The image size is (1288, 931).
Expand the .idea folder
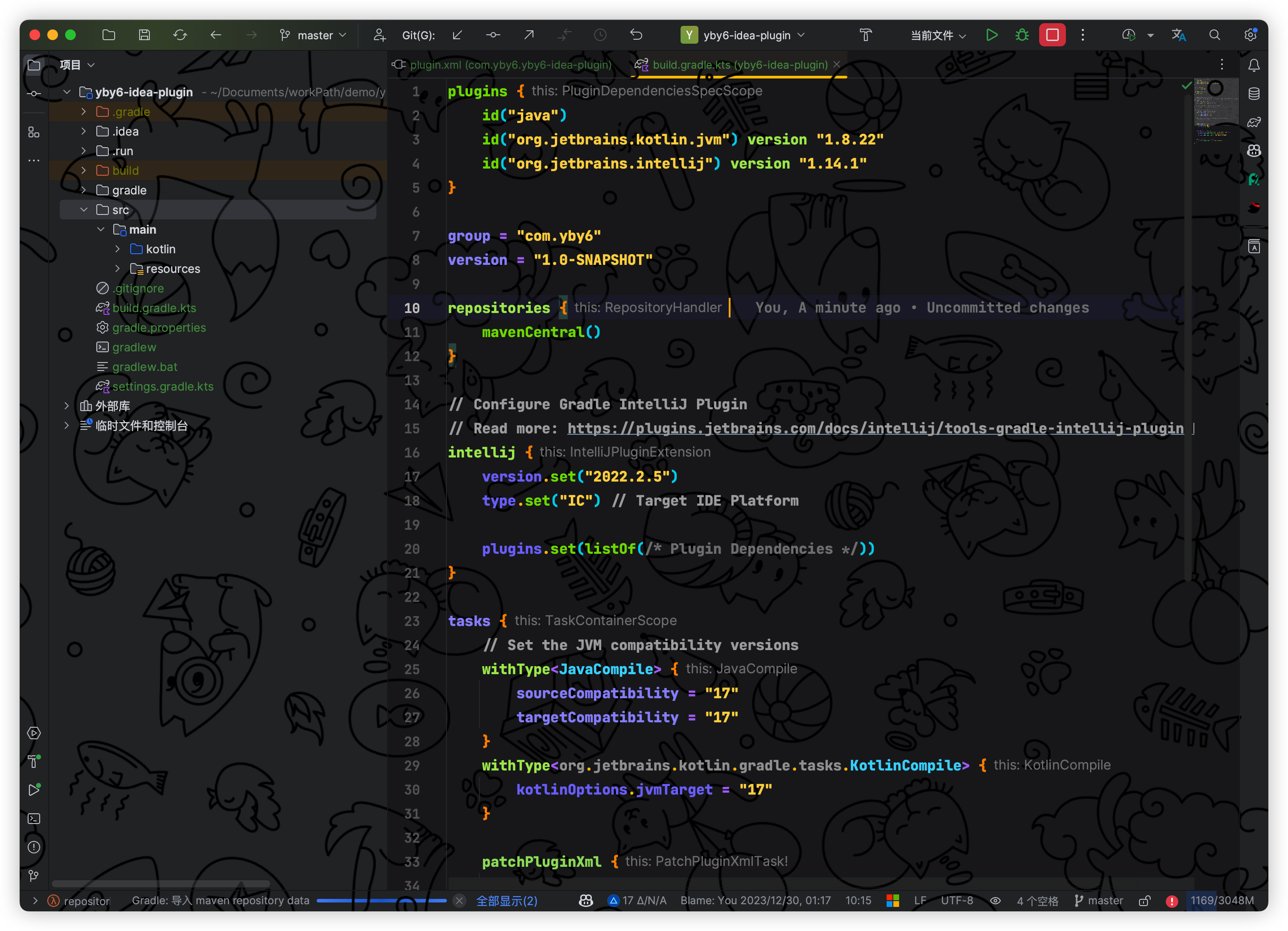[x=84, y=131]
